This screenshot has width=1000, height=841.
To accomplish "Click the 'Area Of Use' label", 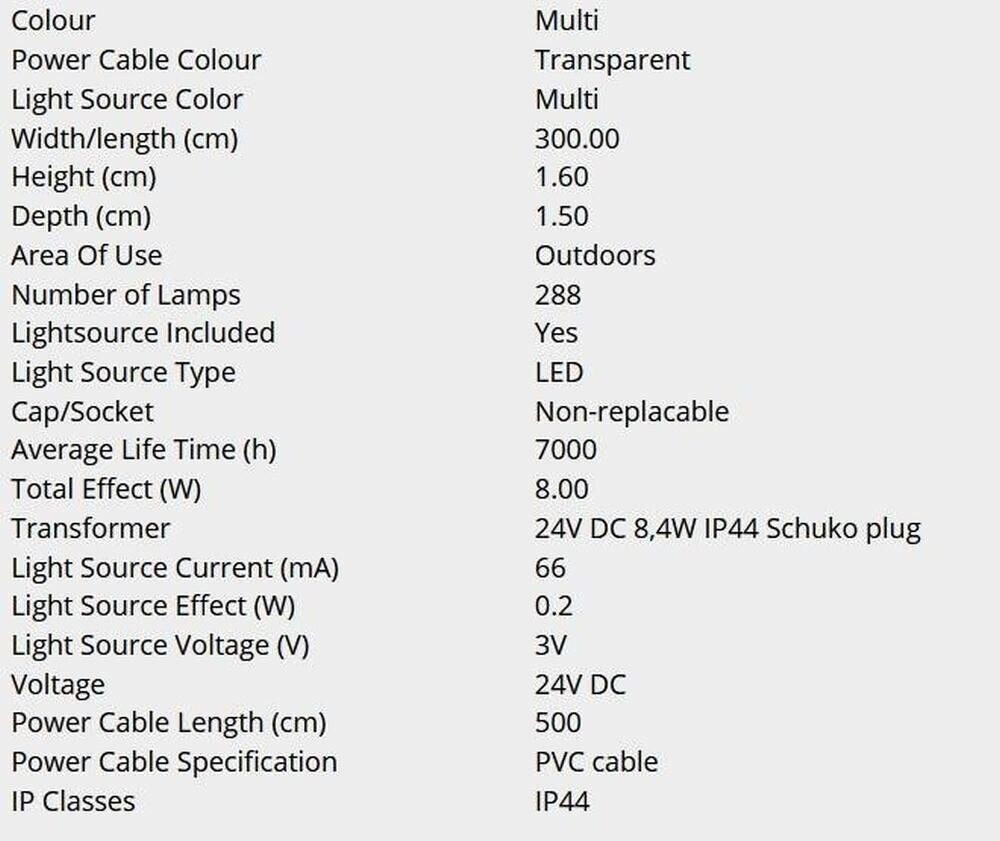I will tap(86, 255).
